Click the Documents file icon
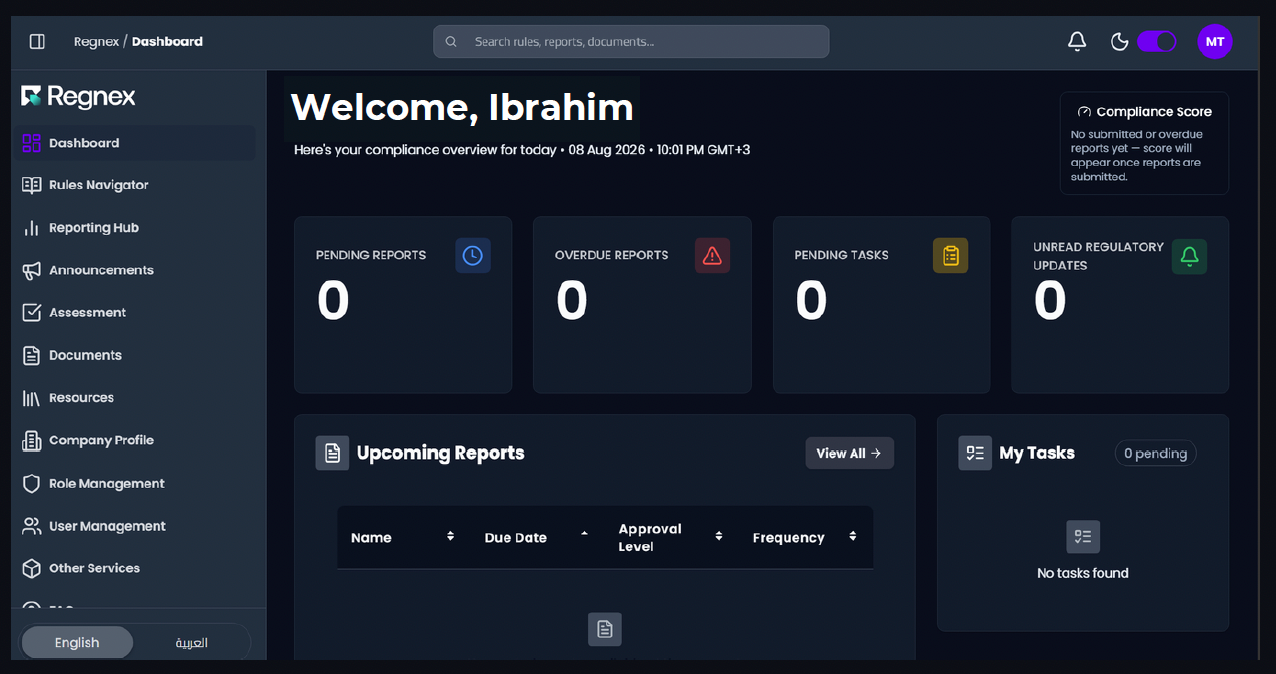Image resolution: width=1276 pixels, height=674 pixels. tap(31, 355)
